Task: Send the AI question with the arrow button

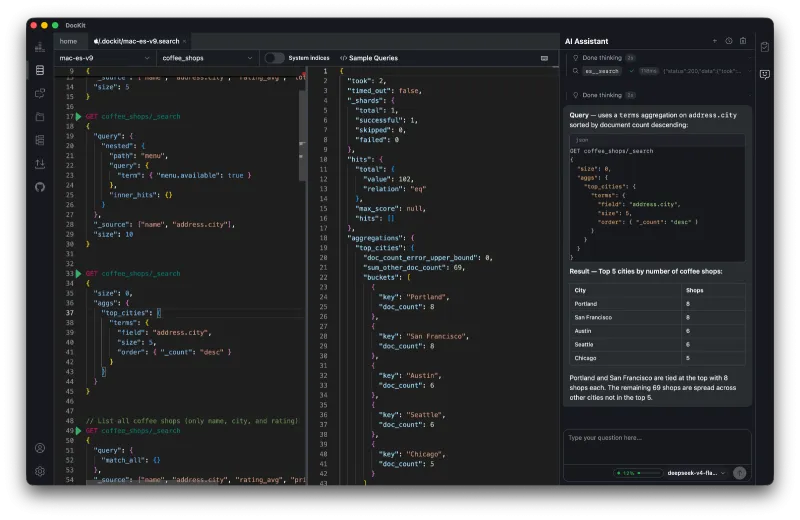Action: 739,473
